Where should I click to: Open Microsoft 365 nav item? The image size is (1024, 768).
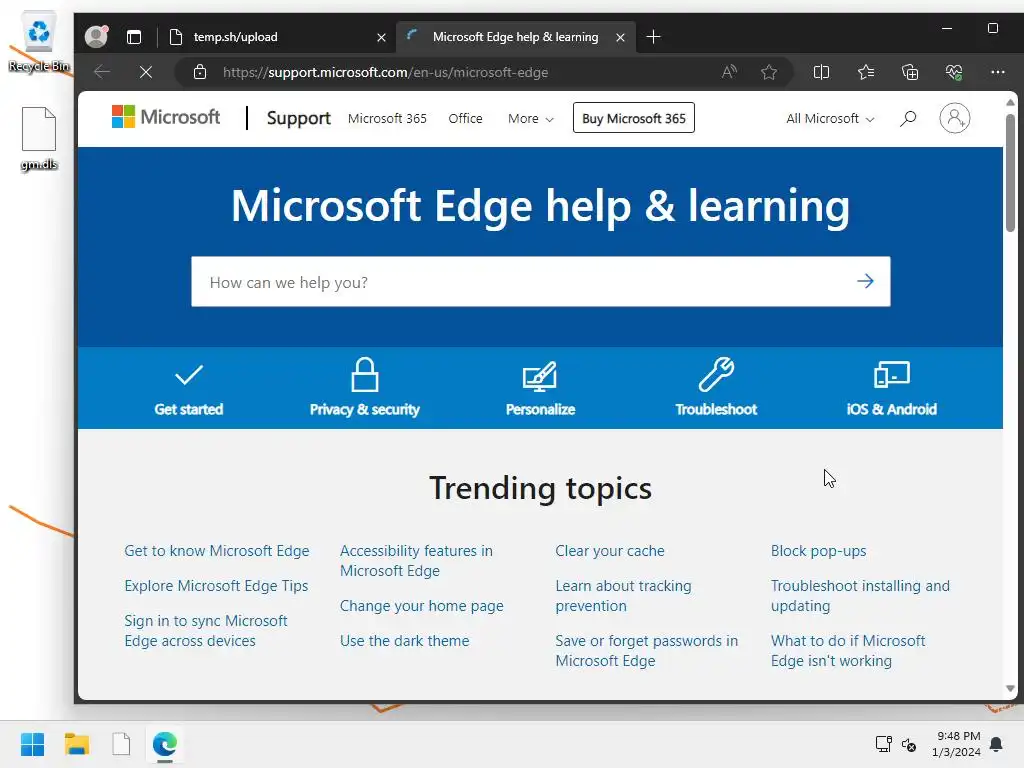[387, 119]
